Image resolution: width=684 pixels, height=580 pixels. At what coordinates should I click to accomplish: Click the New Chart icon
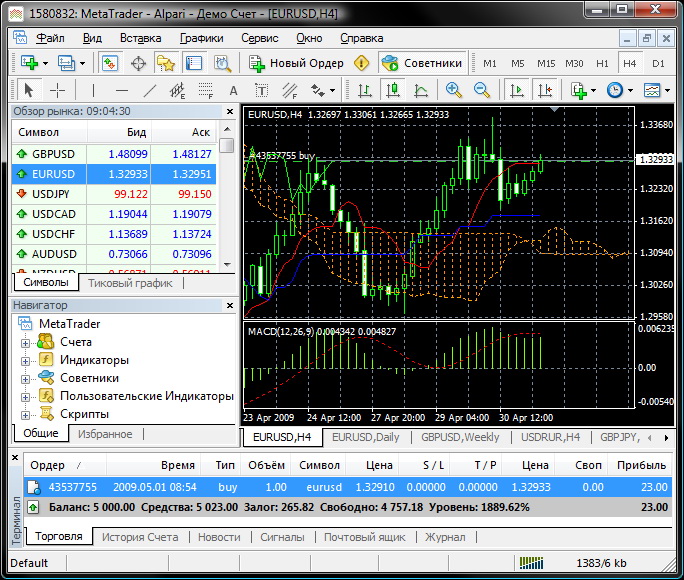point(29,63)
